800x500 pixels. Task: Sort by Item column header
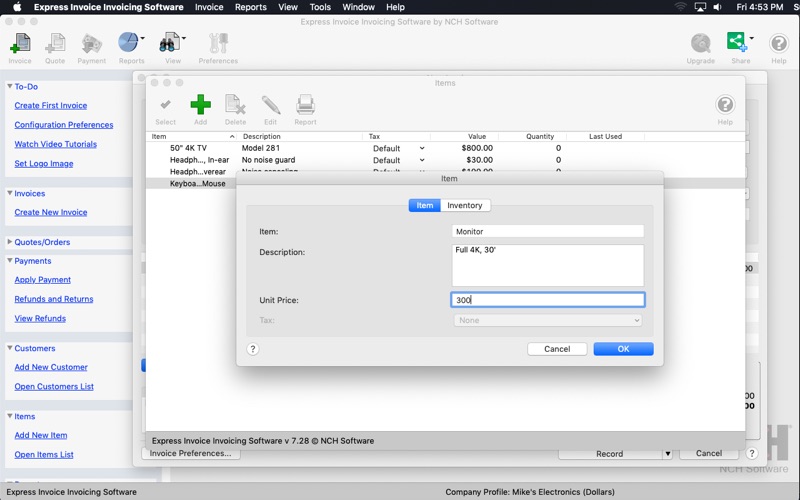click(x=192, y=136)
